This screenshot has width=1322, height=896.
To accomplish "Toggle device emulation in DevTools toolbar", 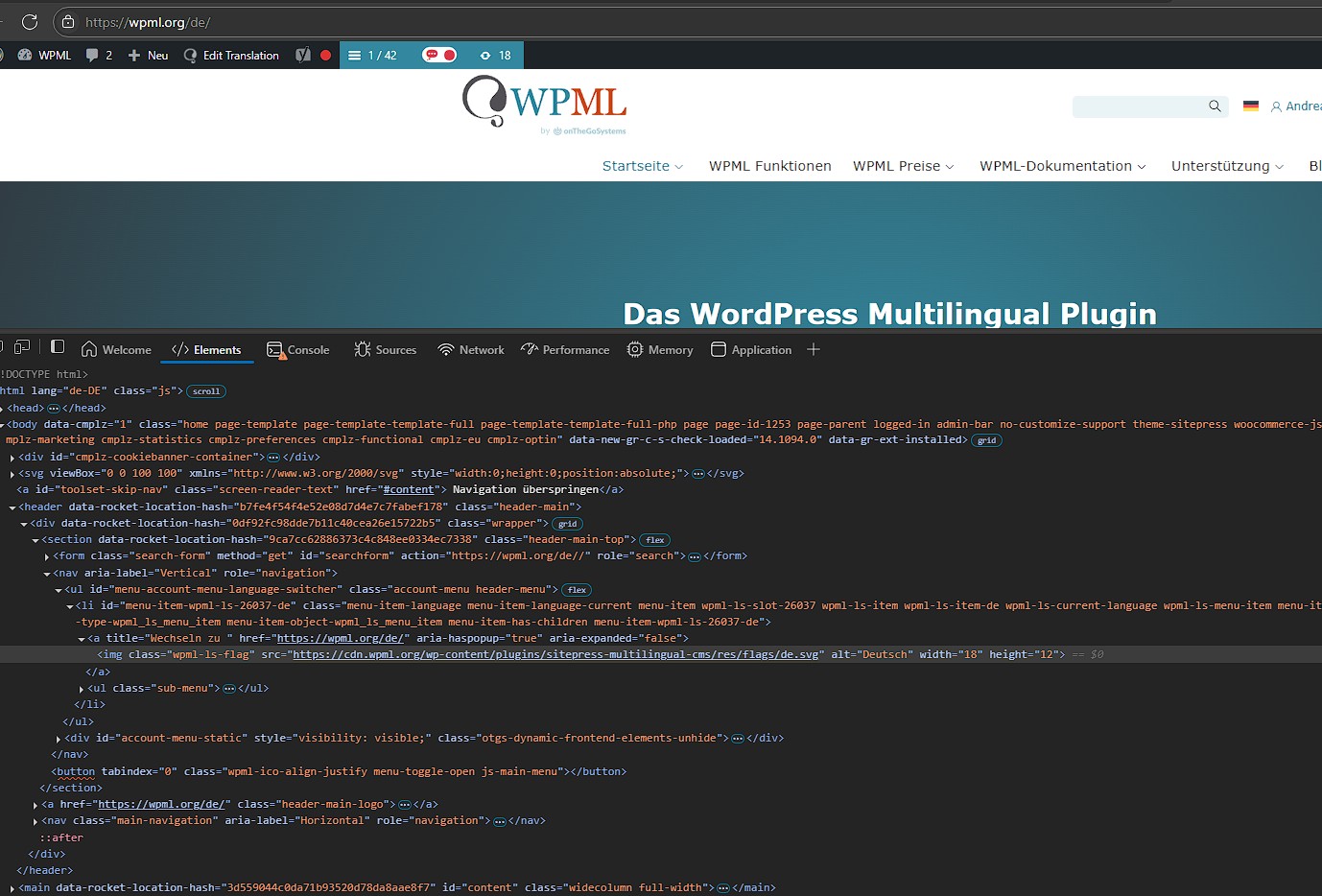I will tap(22, 347).
